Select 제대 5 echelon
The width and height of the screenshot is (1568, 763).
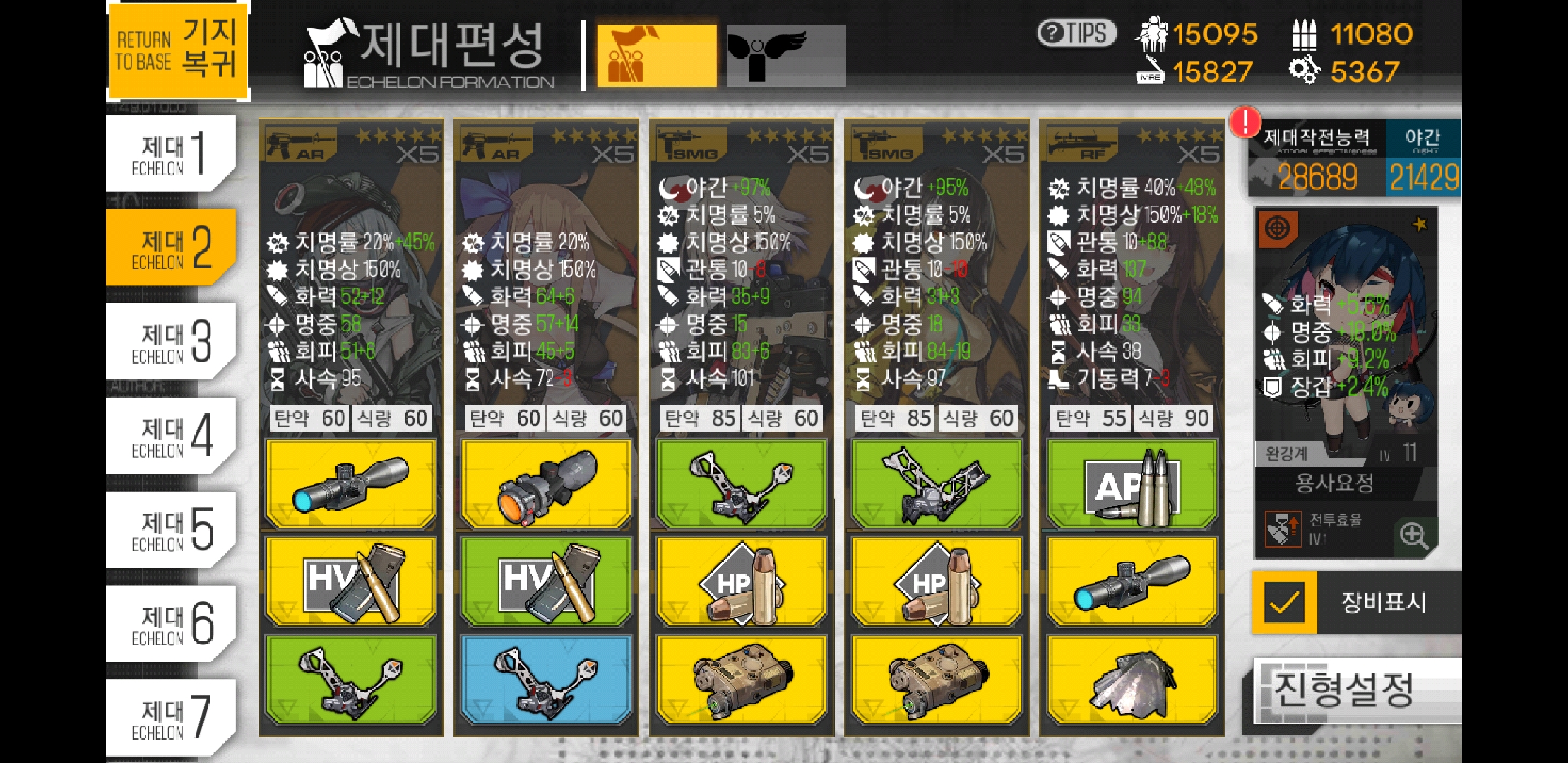(170, 530)
